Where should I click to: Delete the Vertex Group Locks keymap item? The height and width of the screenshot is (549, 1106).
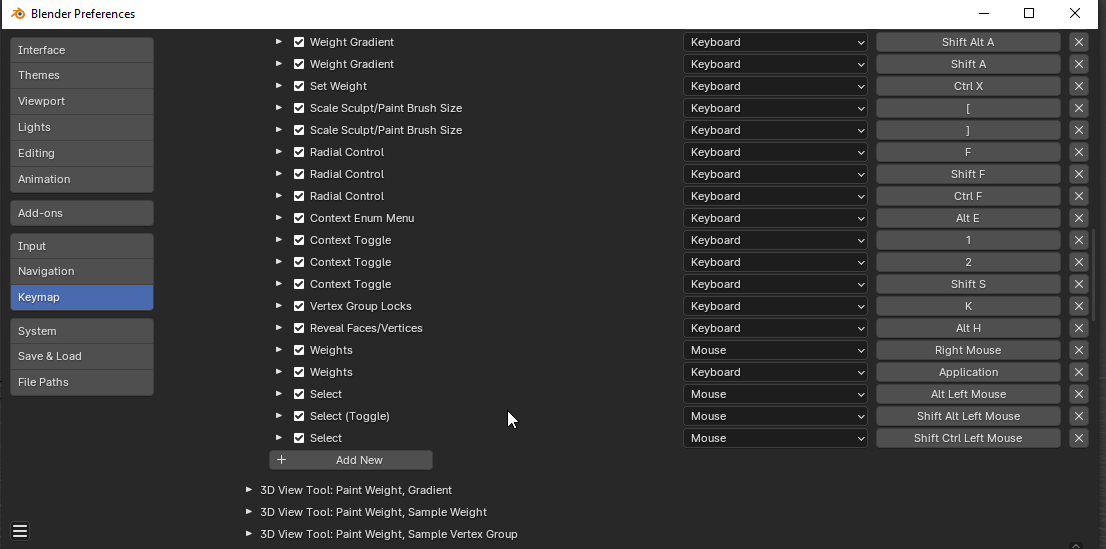[x=1078, y=306]
